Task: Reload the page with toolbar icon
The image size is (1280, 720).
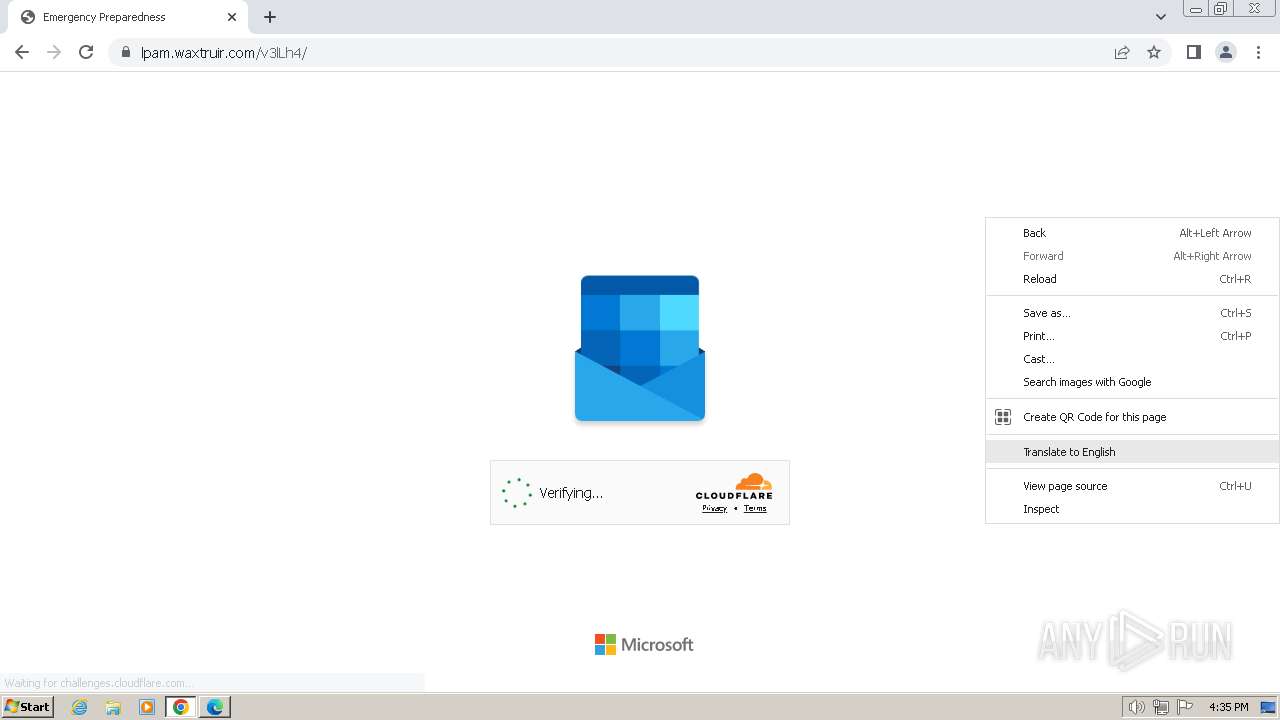Action: [86, 52]
